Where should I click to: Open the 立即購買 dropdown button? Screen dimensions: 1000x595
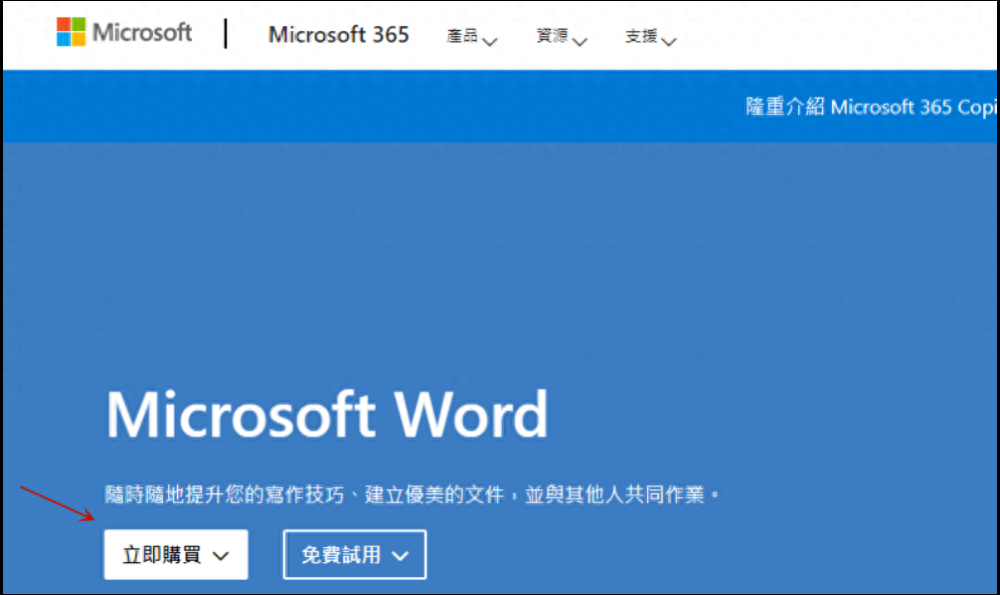pyautogui.click(x=176, y=554)
